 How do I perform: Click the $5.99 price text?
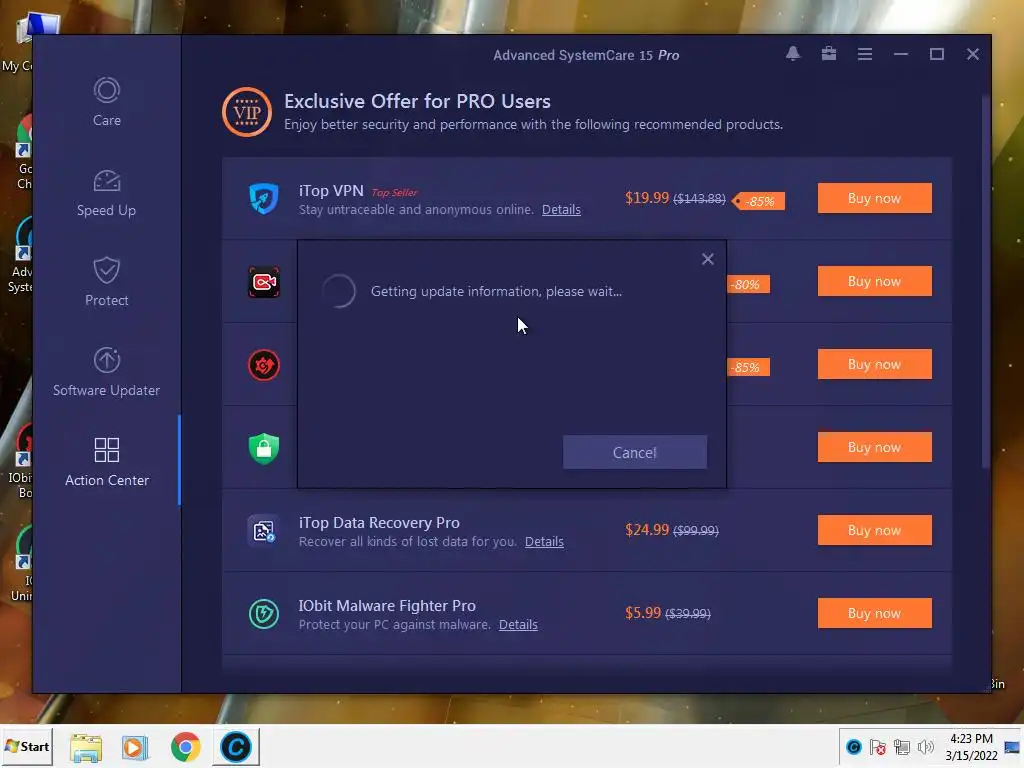click(x=643, y=613)
